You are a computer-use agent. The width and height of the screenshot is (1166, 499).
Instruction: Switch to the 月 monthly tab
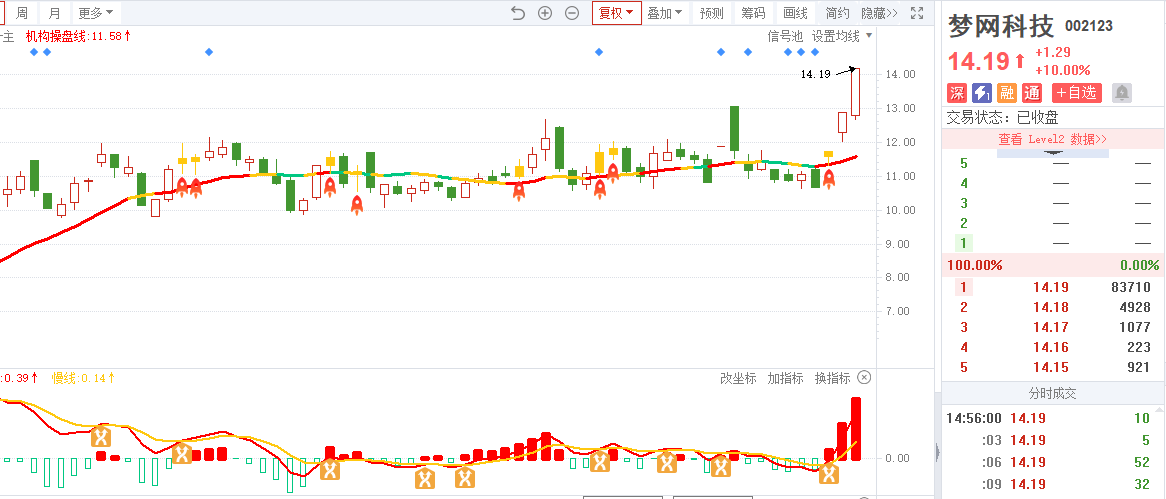click(x=54, y=13)
